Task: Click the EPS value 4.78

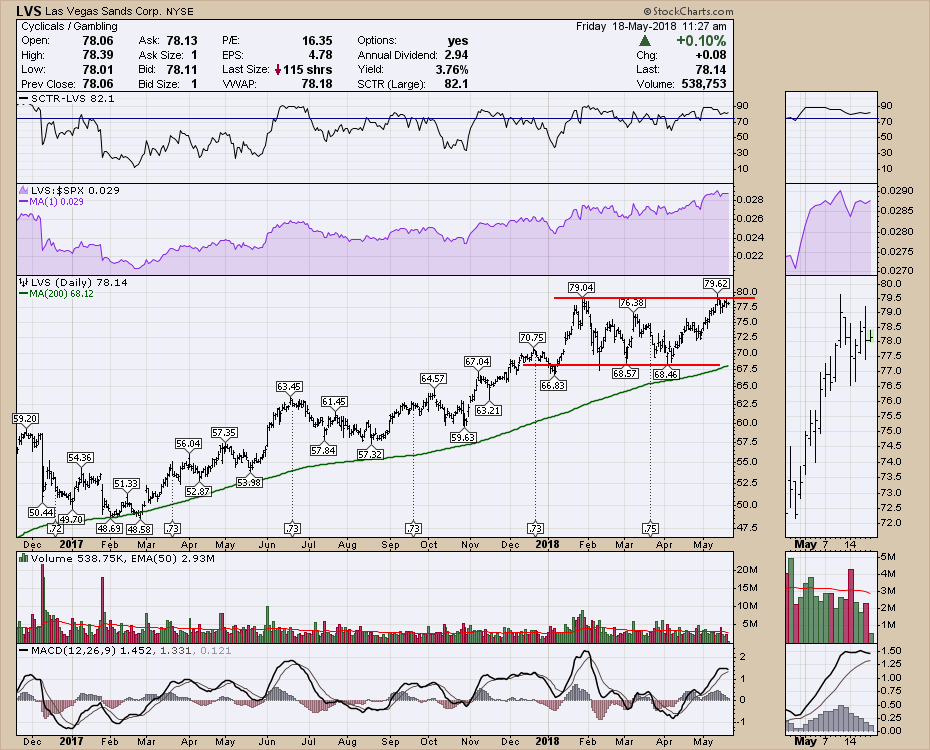Action: tap(320, 55)
